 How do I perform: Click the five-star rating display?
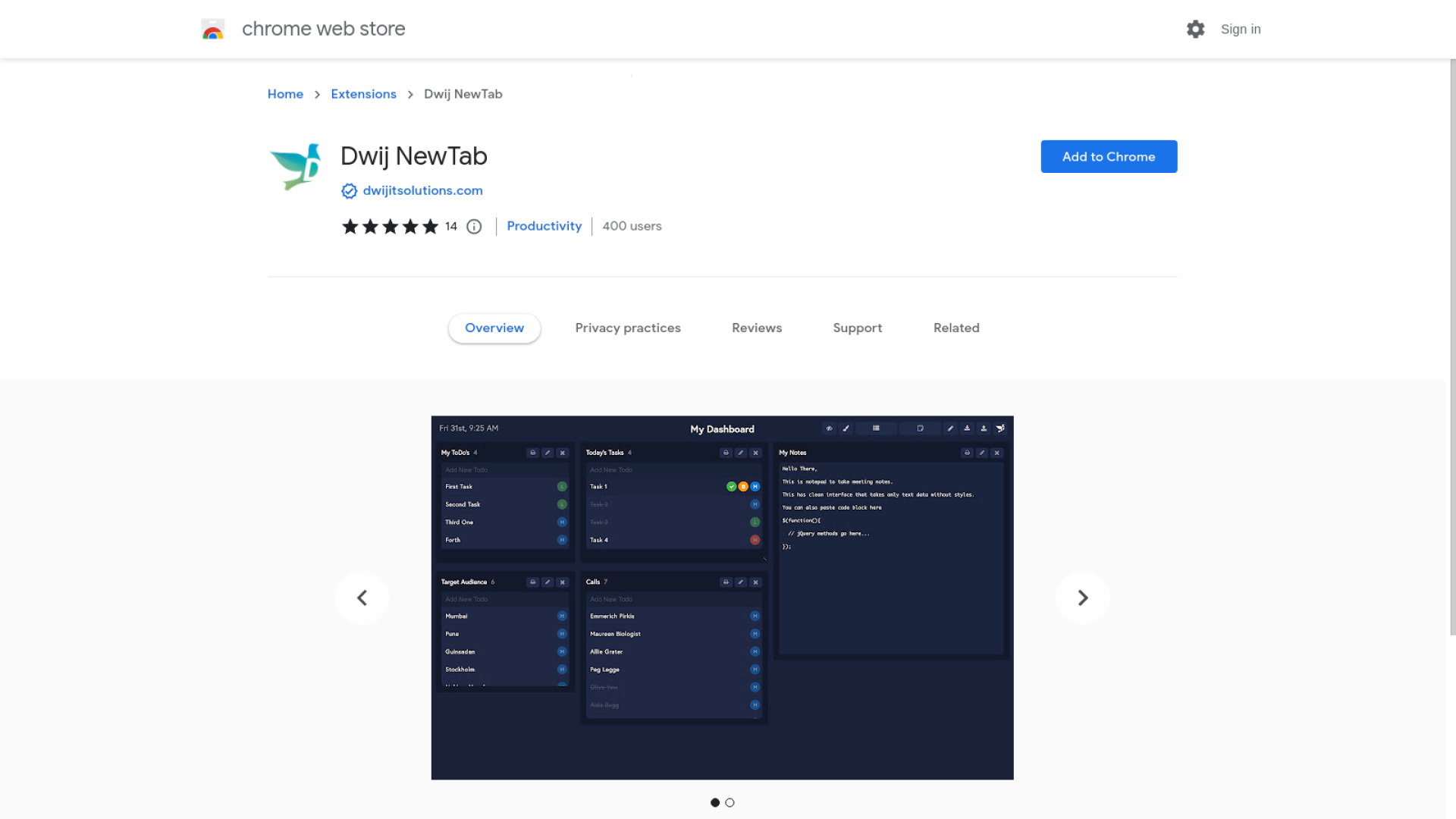tap(390, 227)
